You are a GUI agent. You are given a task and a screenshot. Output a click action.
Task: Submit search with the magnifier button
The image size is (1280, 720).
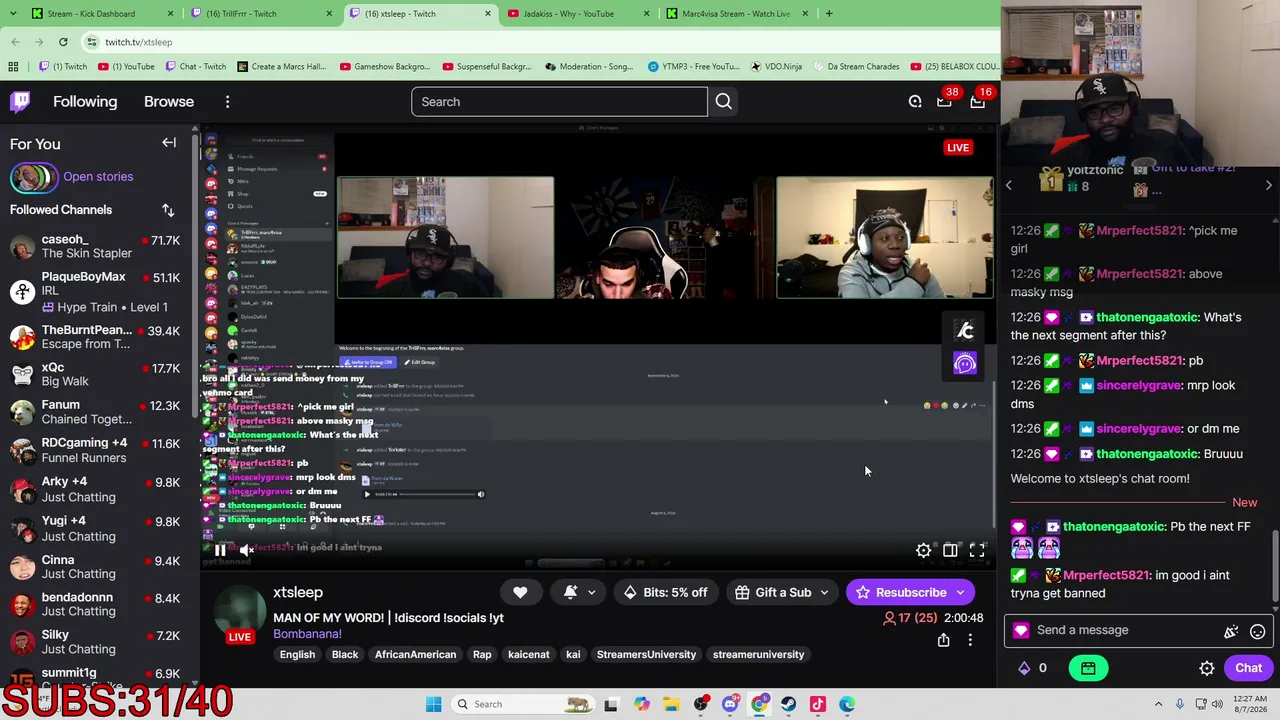(723, 101)
